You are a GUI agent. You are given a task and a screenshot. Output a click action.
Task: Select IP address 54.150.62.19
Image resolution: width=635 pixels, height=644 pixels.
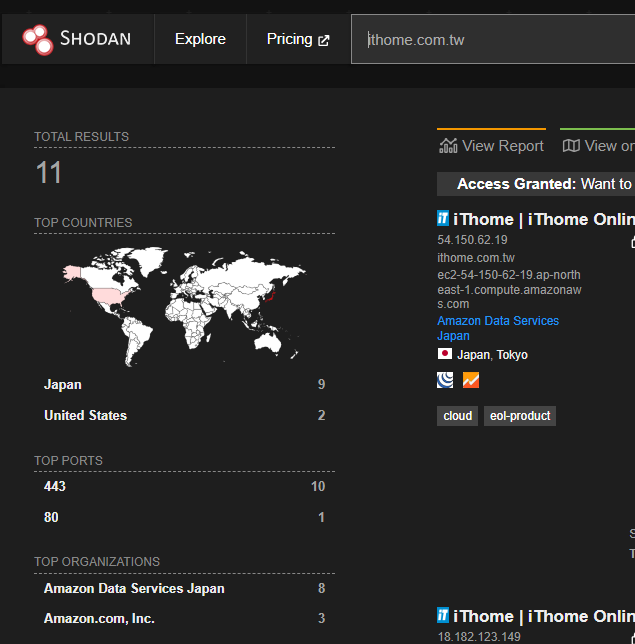472,240
